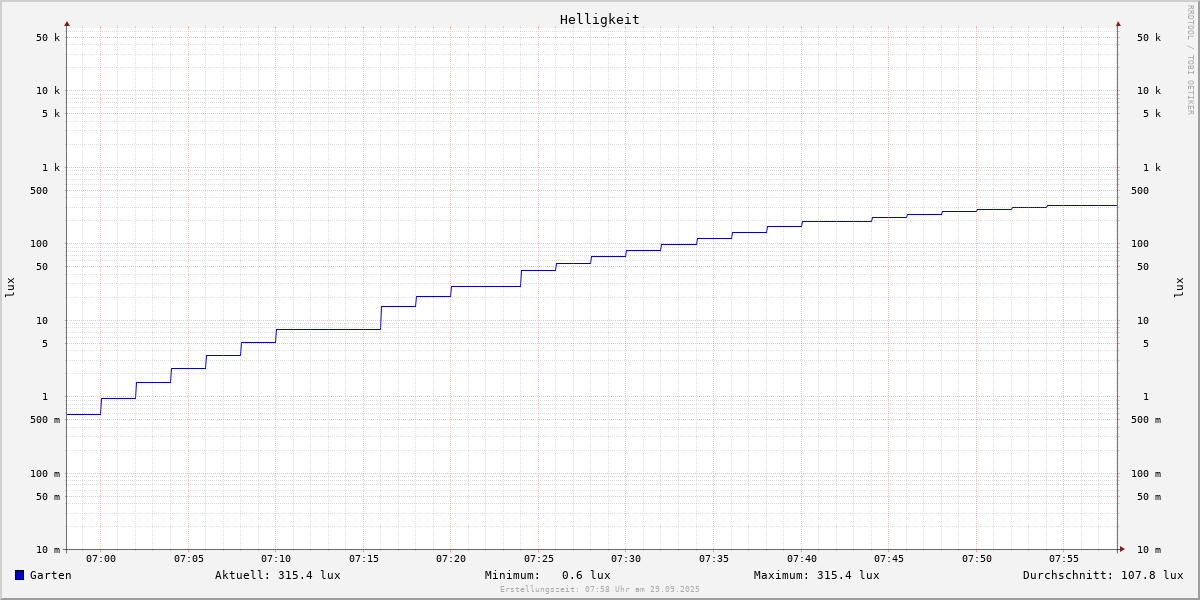
Task: Click the 07:00 time axis label
Action: tap(101, 559)
